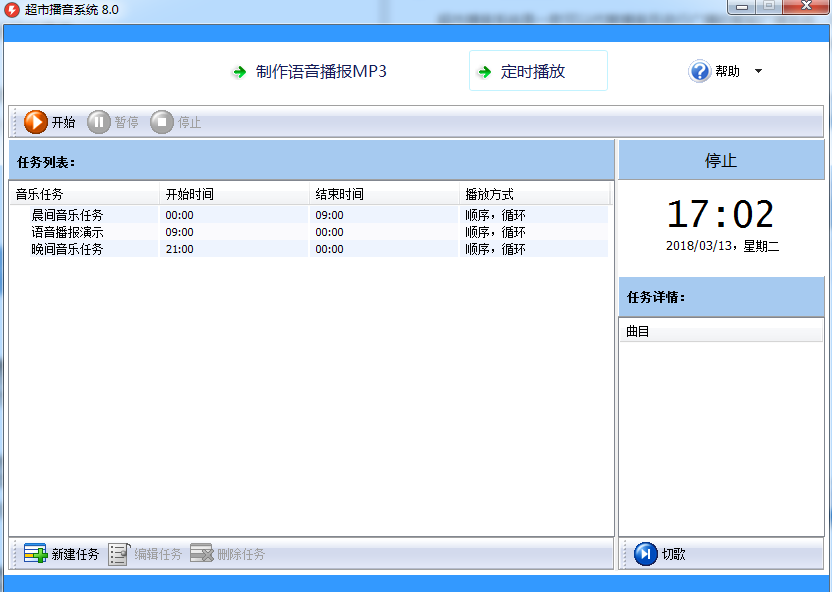Click the app logo icon in title bar
The width and height of the screenshot is (832, 592).
(x=12, y=10)
